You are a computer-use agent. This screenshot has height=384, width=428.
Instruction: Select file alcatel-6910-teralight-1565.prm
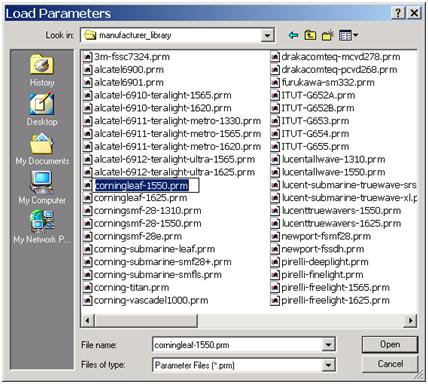(x=163, y=95)
